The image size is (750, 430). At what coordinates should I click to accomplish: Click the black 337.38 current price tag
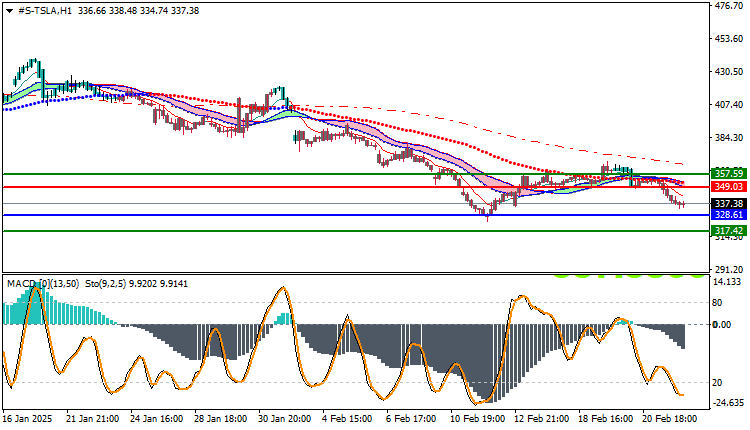(x=729, y=204)
